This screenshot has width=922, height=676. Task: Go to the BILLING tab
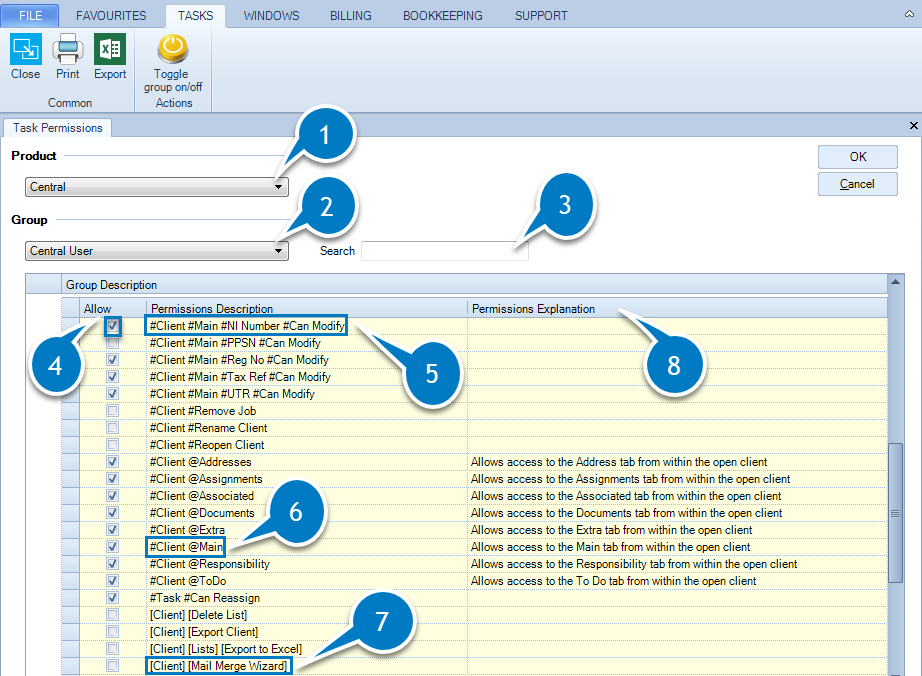[x=350, y=16]
